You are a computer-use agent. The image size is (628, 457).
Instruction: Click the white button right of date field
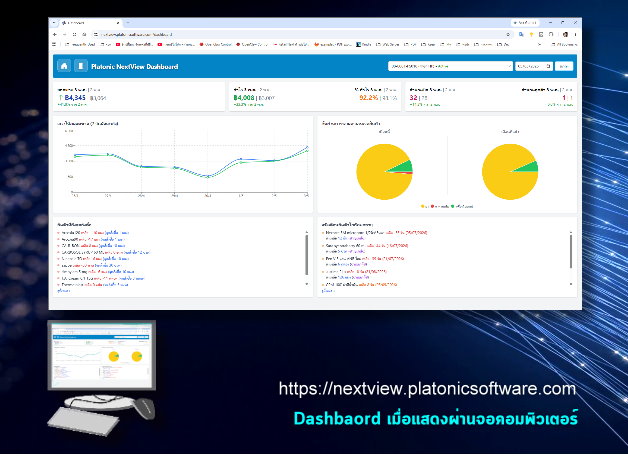coord(564,66)
